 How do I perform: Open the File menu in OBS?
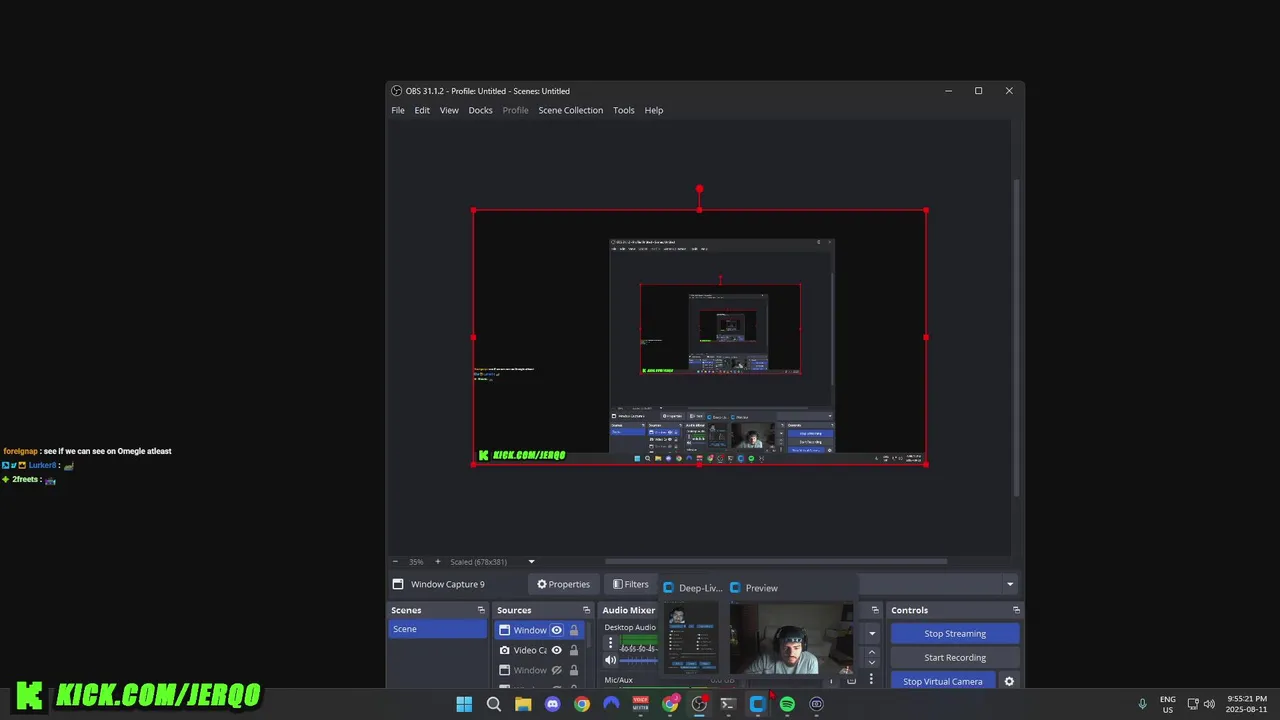pos(398,110)
